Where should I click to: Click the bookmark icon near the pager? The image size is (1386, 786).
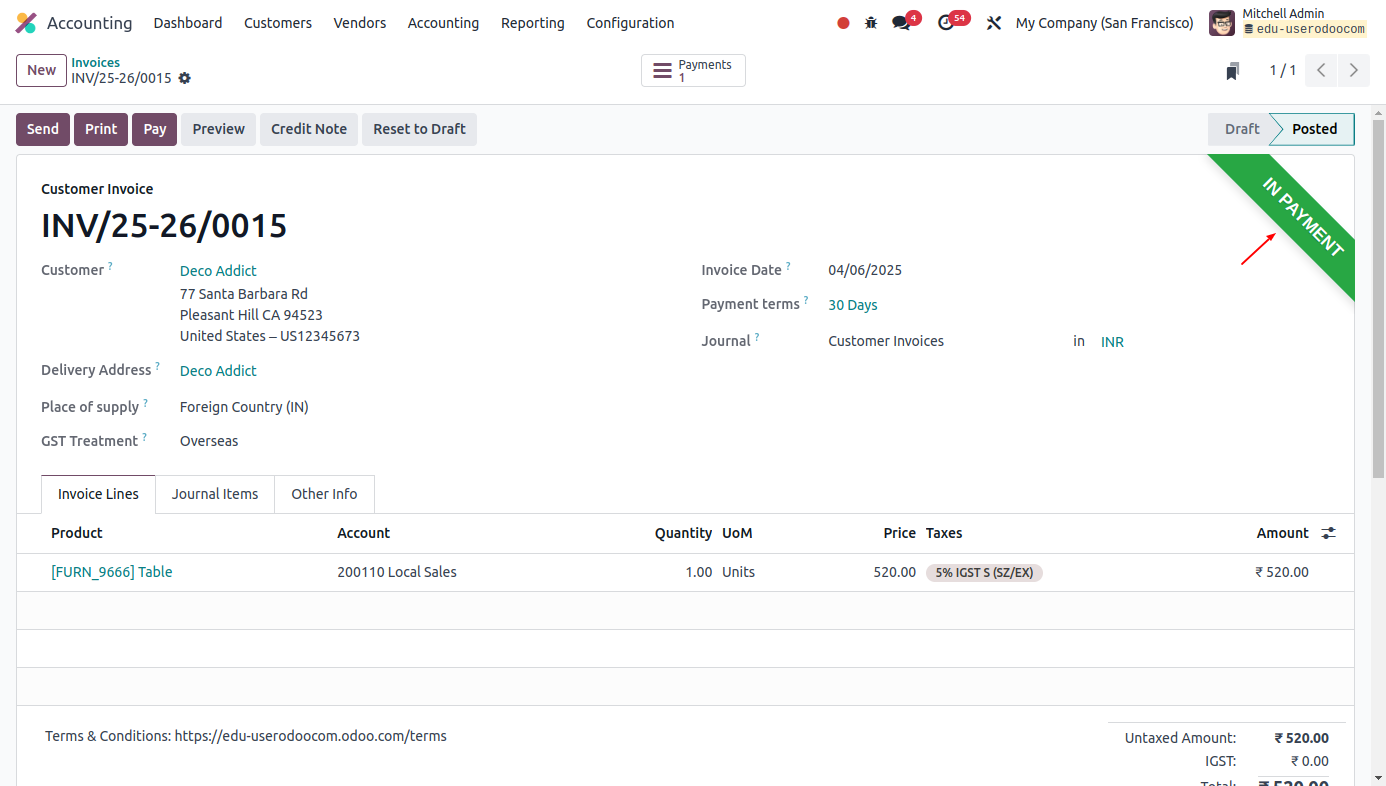point(1232,70)
